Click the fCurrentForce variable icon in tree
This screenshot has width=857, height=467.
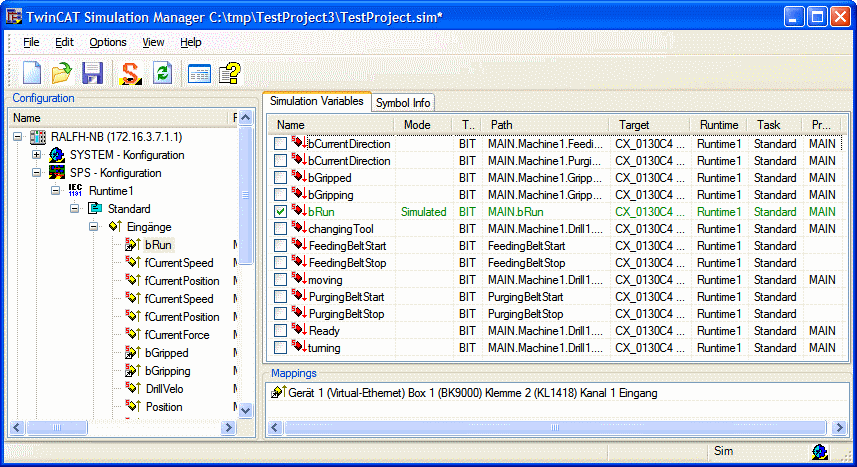133,335
